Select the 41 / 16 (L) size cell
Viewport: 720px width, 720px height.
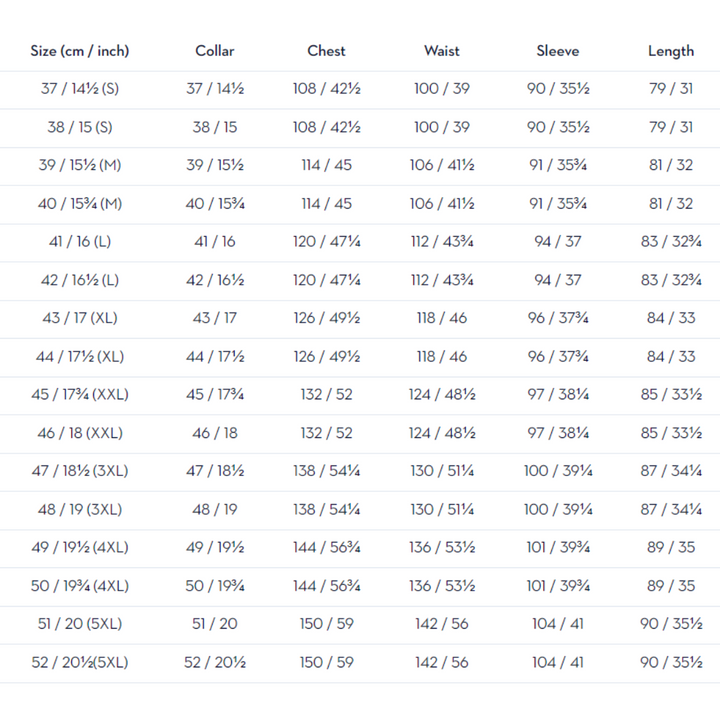coord(80,242)
